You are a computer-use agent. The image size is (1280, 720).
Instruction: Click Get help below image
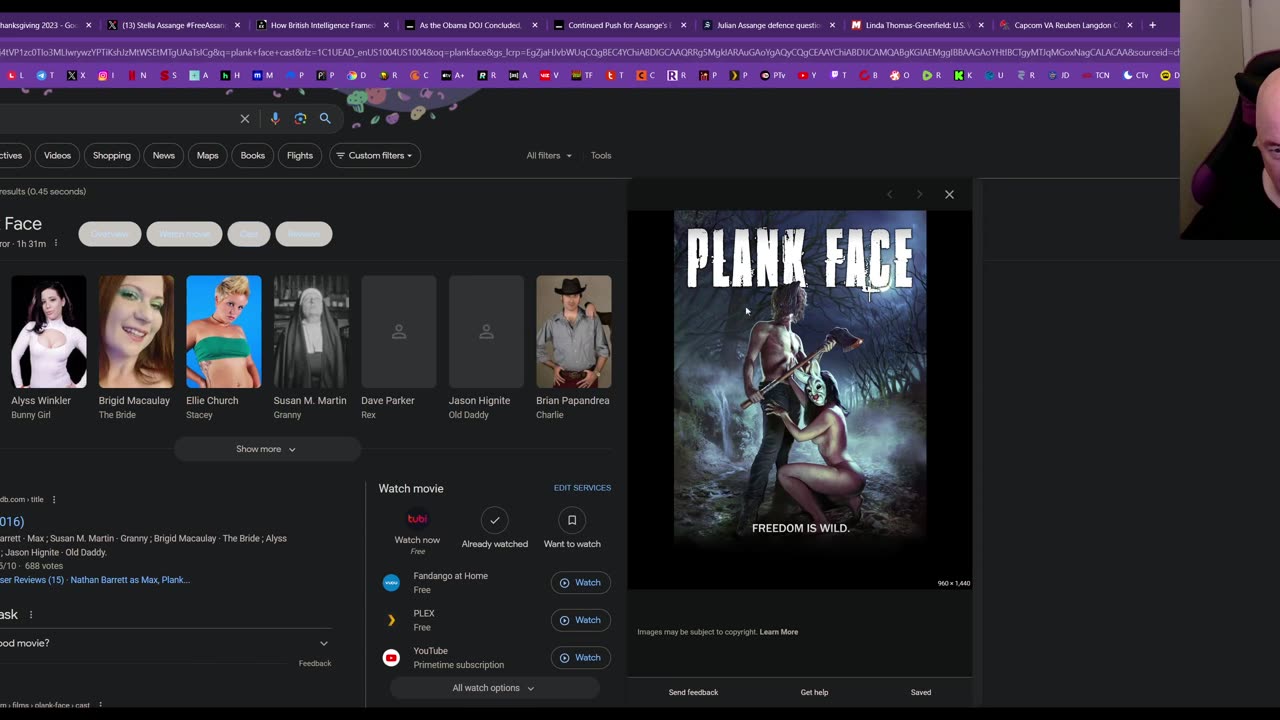[x=814, y=692]
